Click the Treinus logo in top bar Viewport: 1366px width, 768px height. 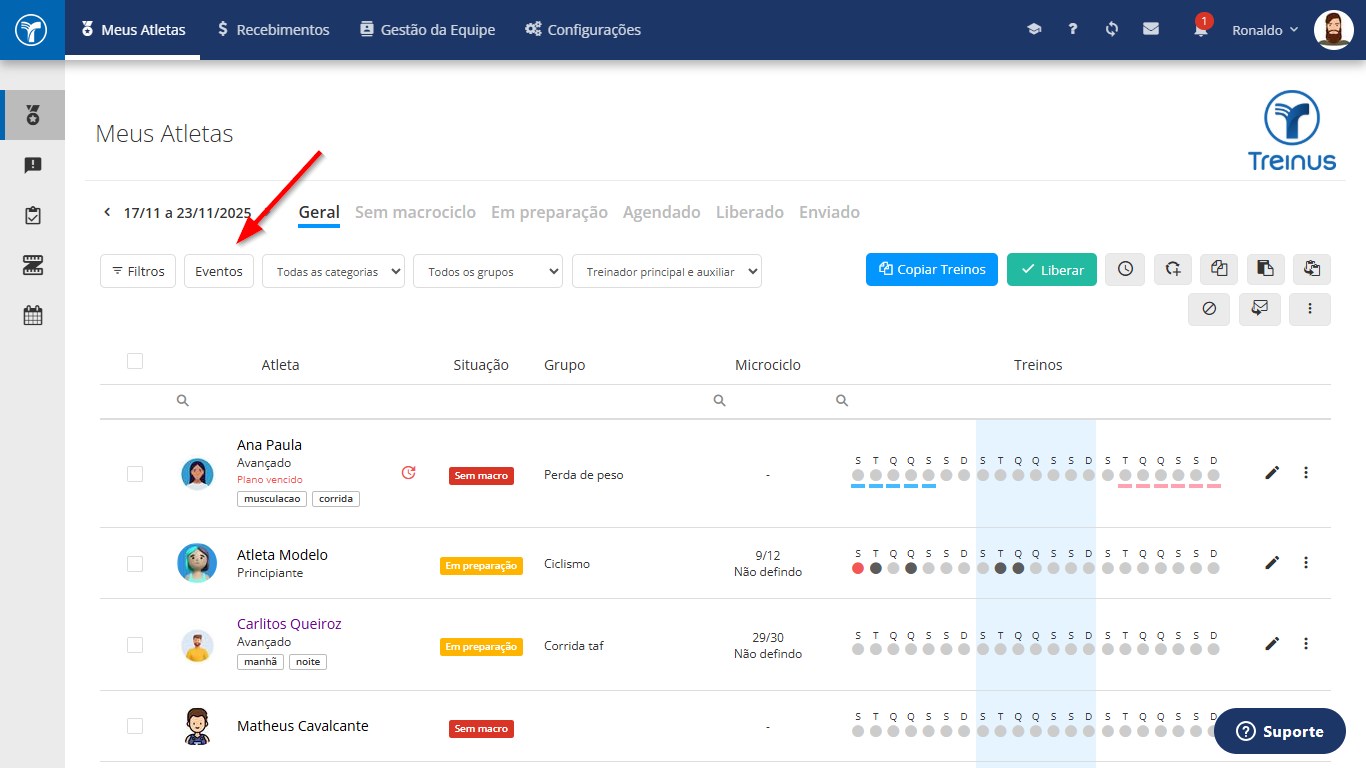pyautogui.click(x=32, y=30)
